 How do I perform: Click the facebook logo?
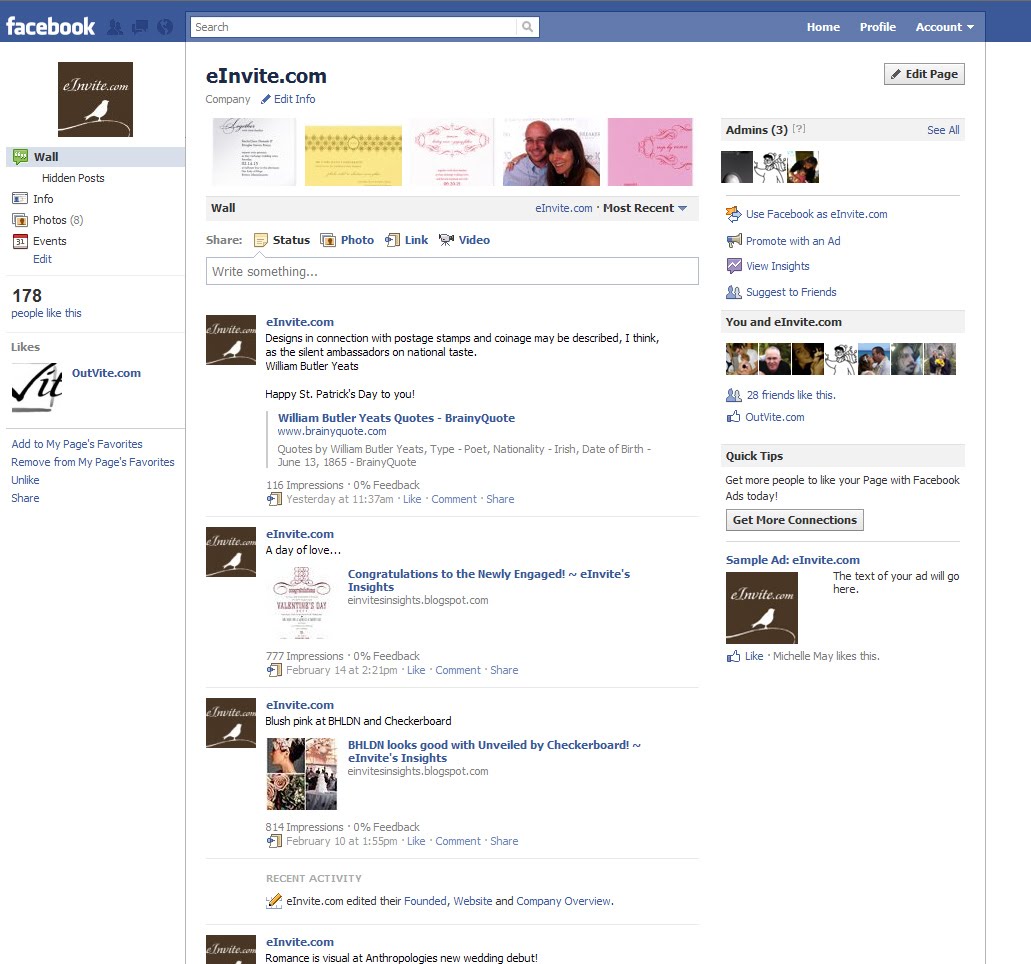click(50, 26)
